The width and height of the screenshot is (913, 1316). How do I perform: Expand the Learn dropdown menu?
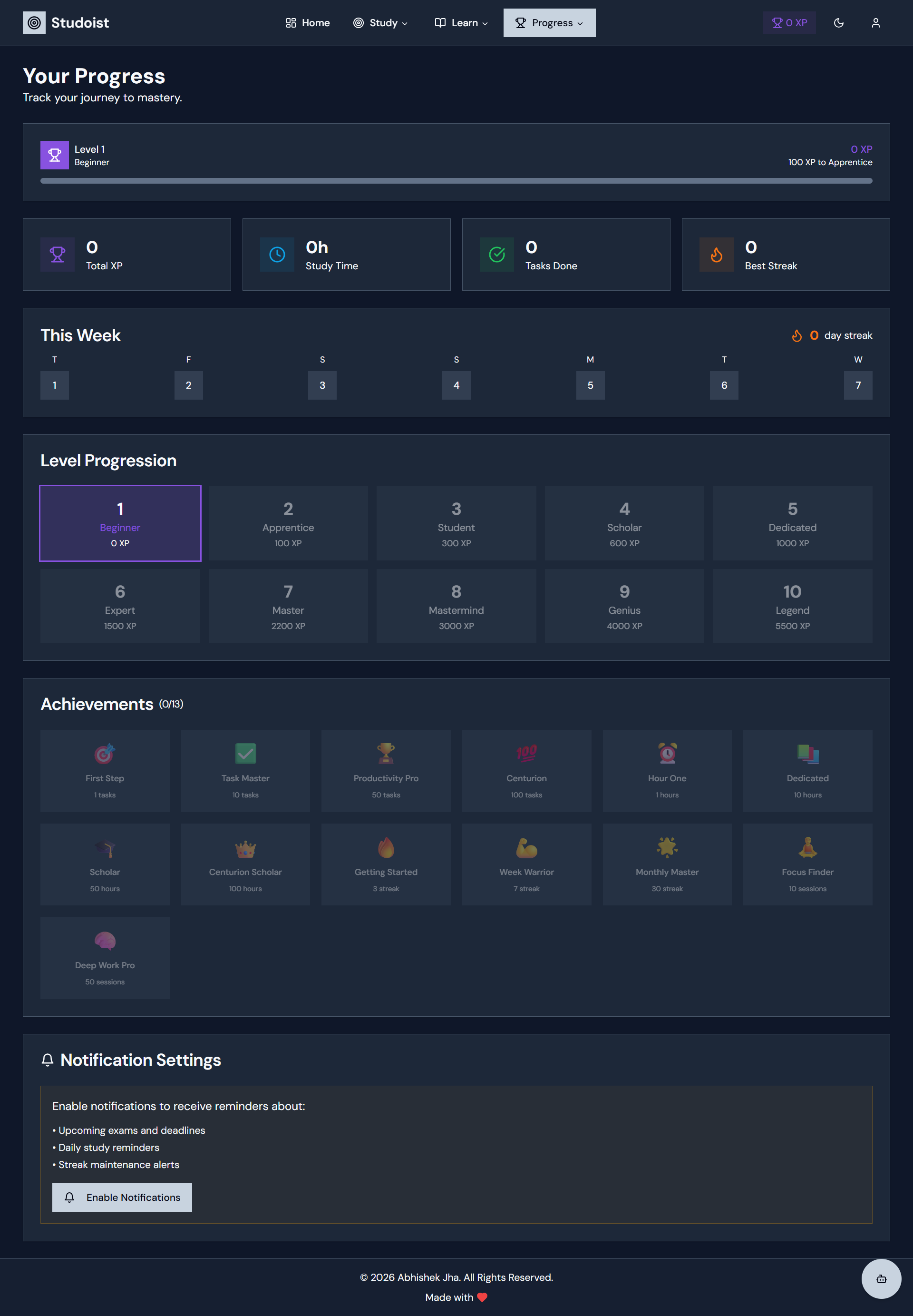(461, 23)
